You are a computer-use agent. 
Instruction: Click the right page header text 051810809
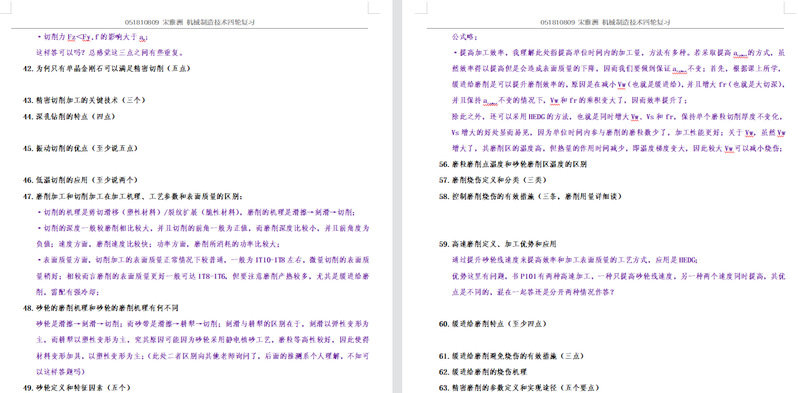(x=605, y=22)
